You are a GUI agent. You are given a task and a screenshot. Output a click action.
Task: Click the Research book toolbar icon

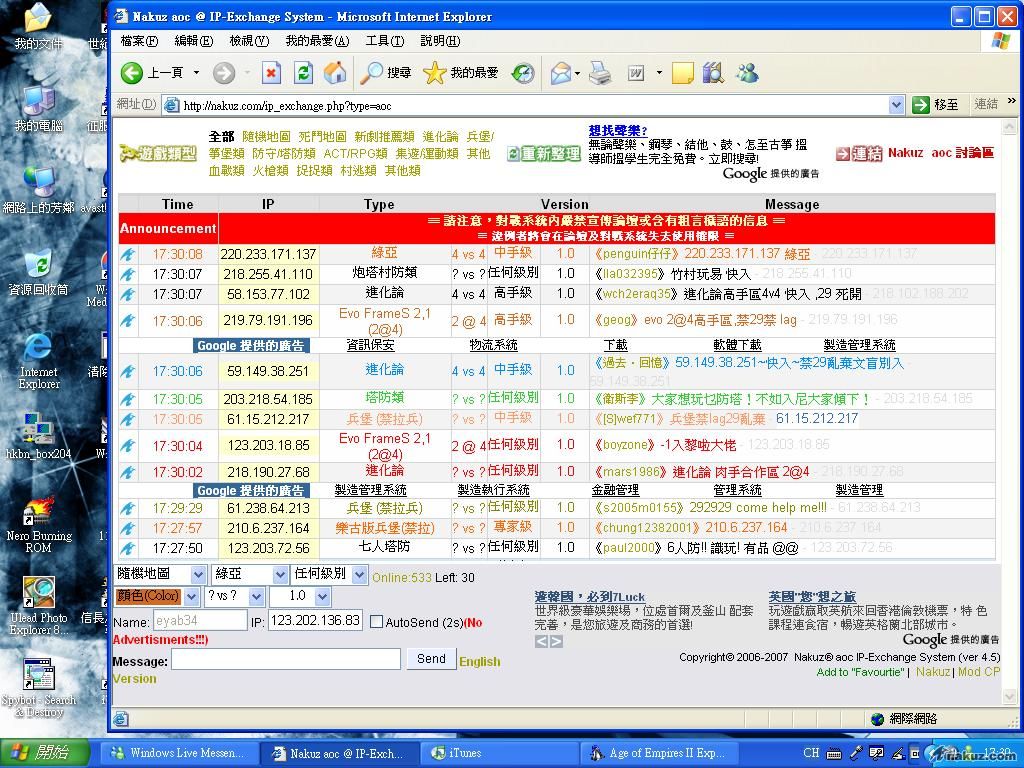(x=714, y=72)
